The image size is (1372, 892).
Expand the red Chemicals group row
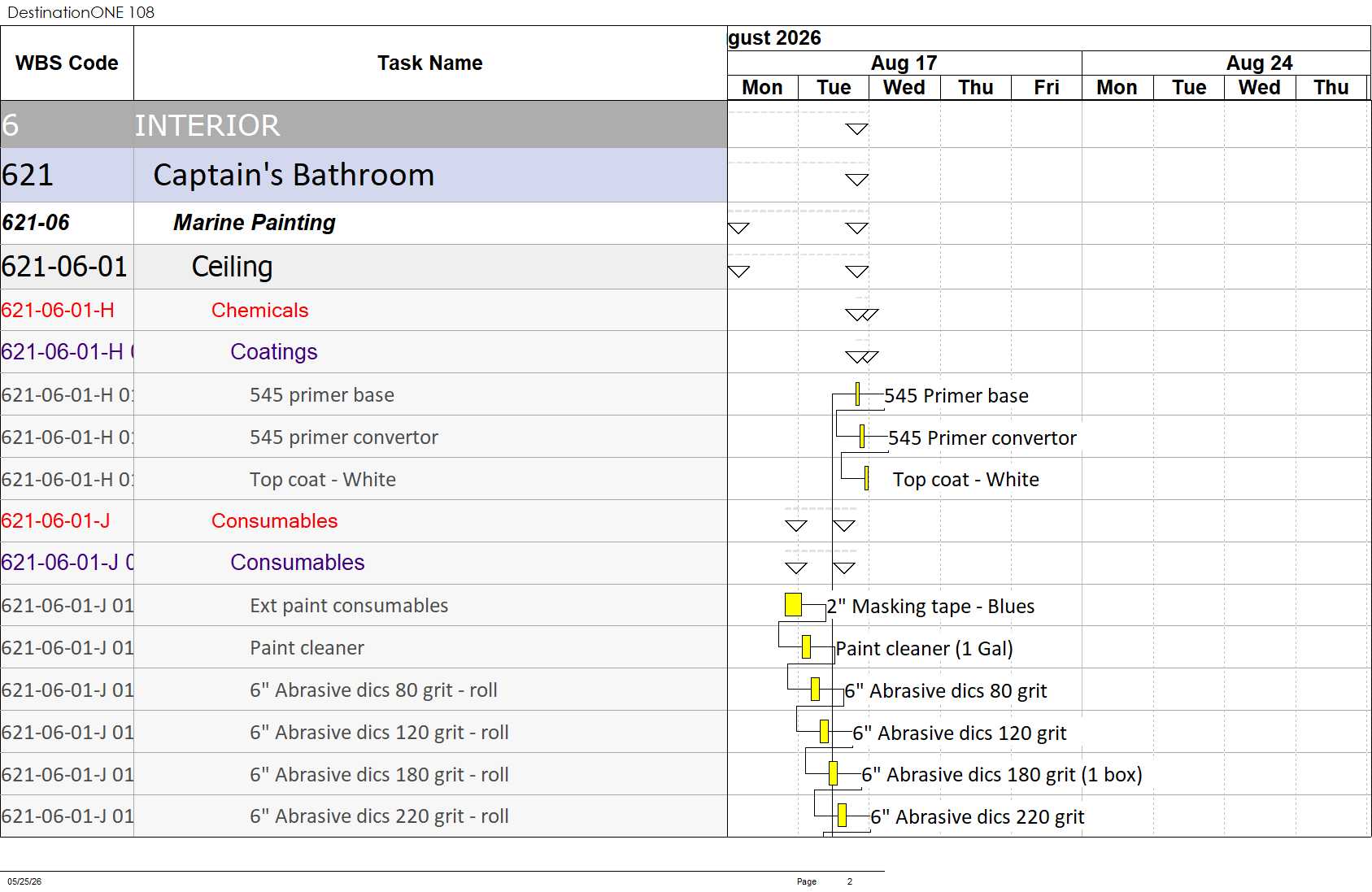(x=364, y=310)
